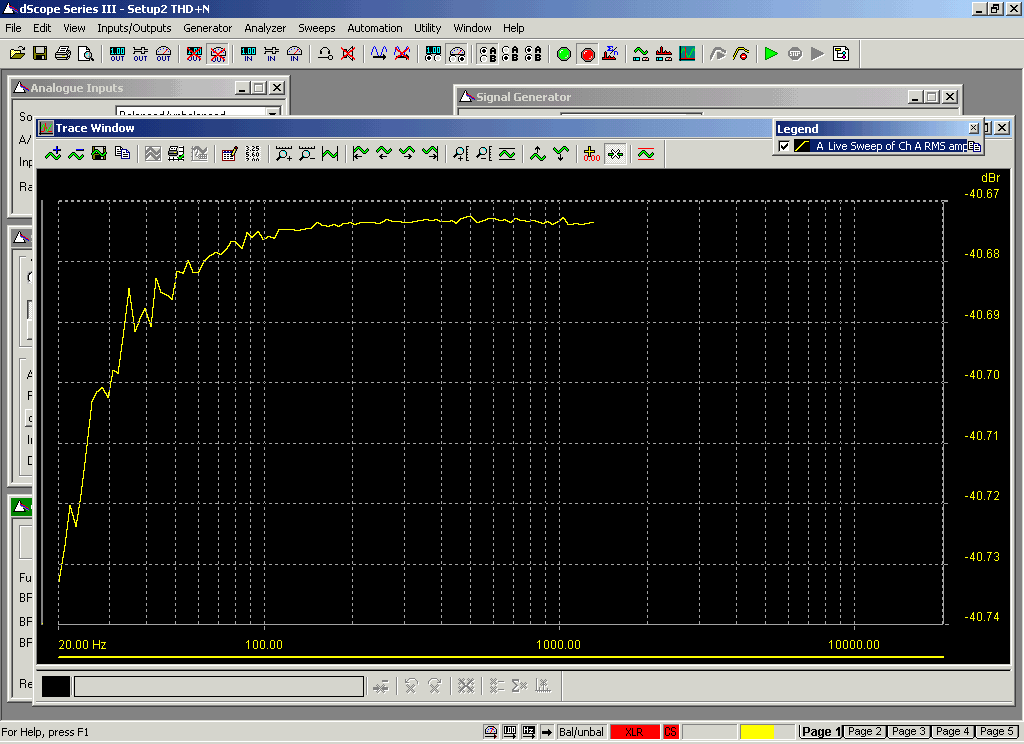Open a file with the folder icon
The image size is (1024, 744).
pyautogui.click(x=17, y=54)
